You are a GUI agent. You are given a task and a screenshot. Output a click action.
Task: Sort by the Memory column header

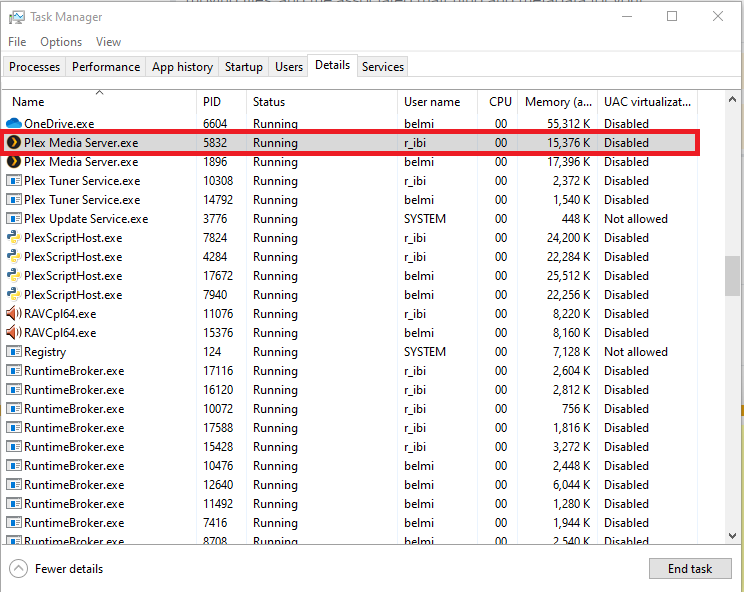pyautogui.click(x=558, y=102)
